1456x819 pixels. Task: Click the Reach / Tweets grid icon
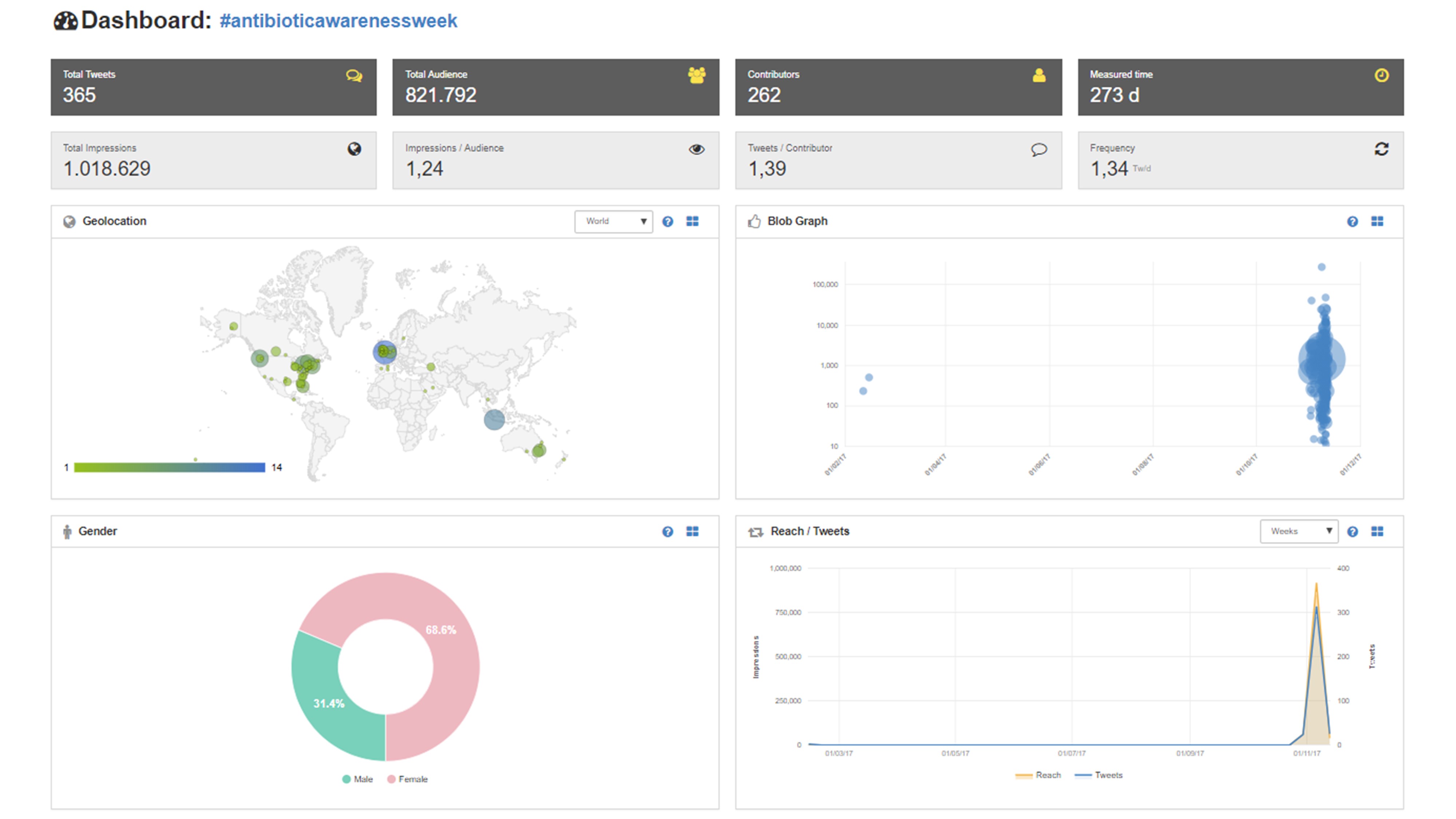click(1377, 531)
